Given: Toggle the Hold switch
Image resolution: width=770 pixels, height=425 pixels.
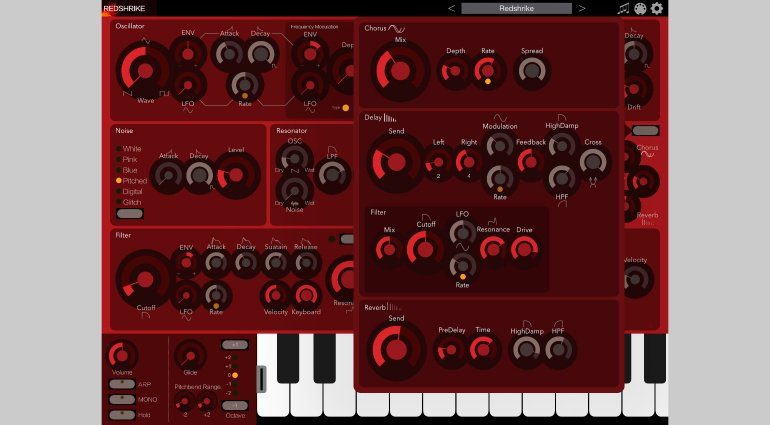Looking at the screenshot, I should pyautogui.click(x=122, y=414).
